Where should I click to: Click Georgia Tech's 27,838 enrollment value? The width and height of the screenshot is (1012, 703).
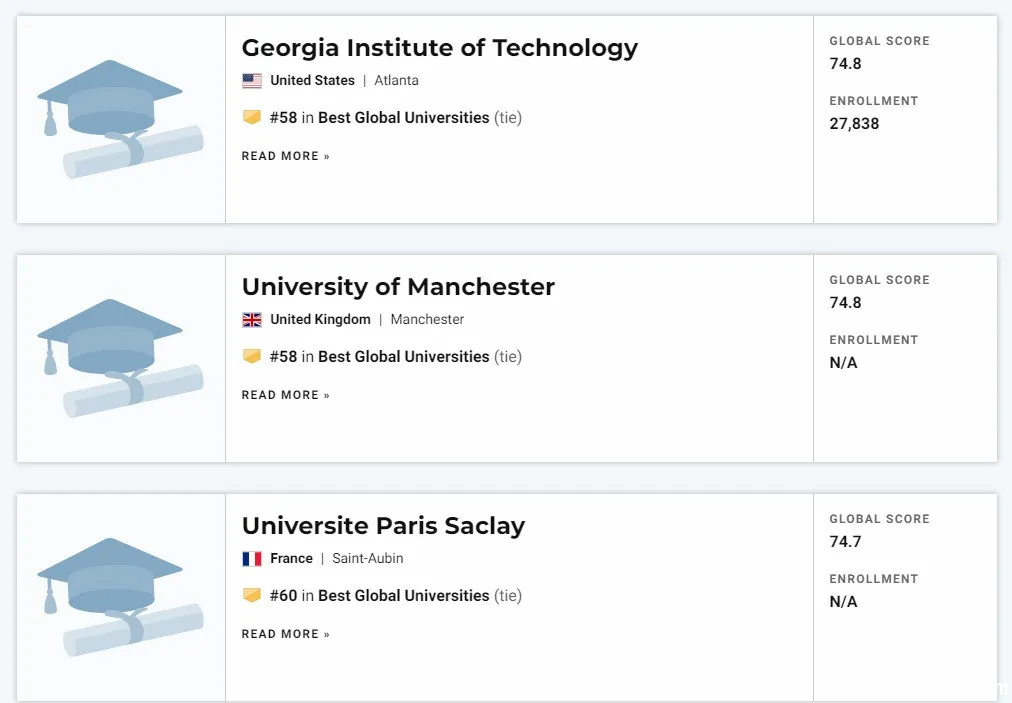tap(854, 123)
